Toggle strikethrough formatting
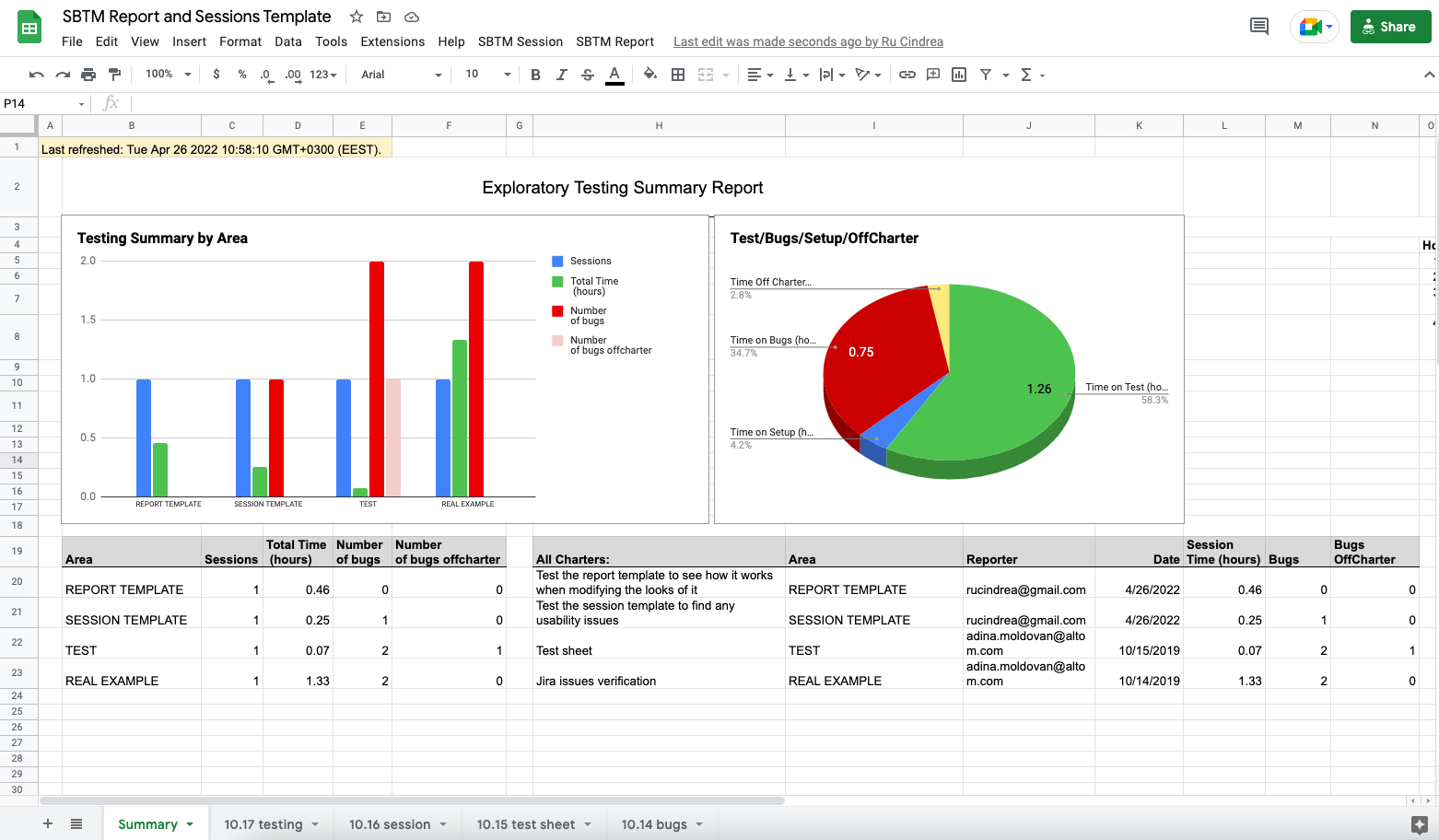This screenshot has height=840, width=1439. [x=588, y=75]
